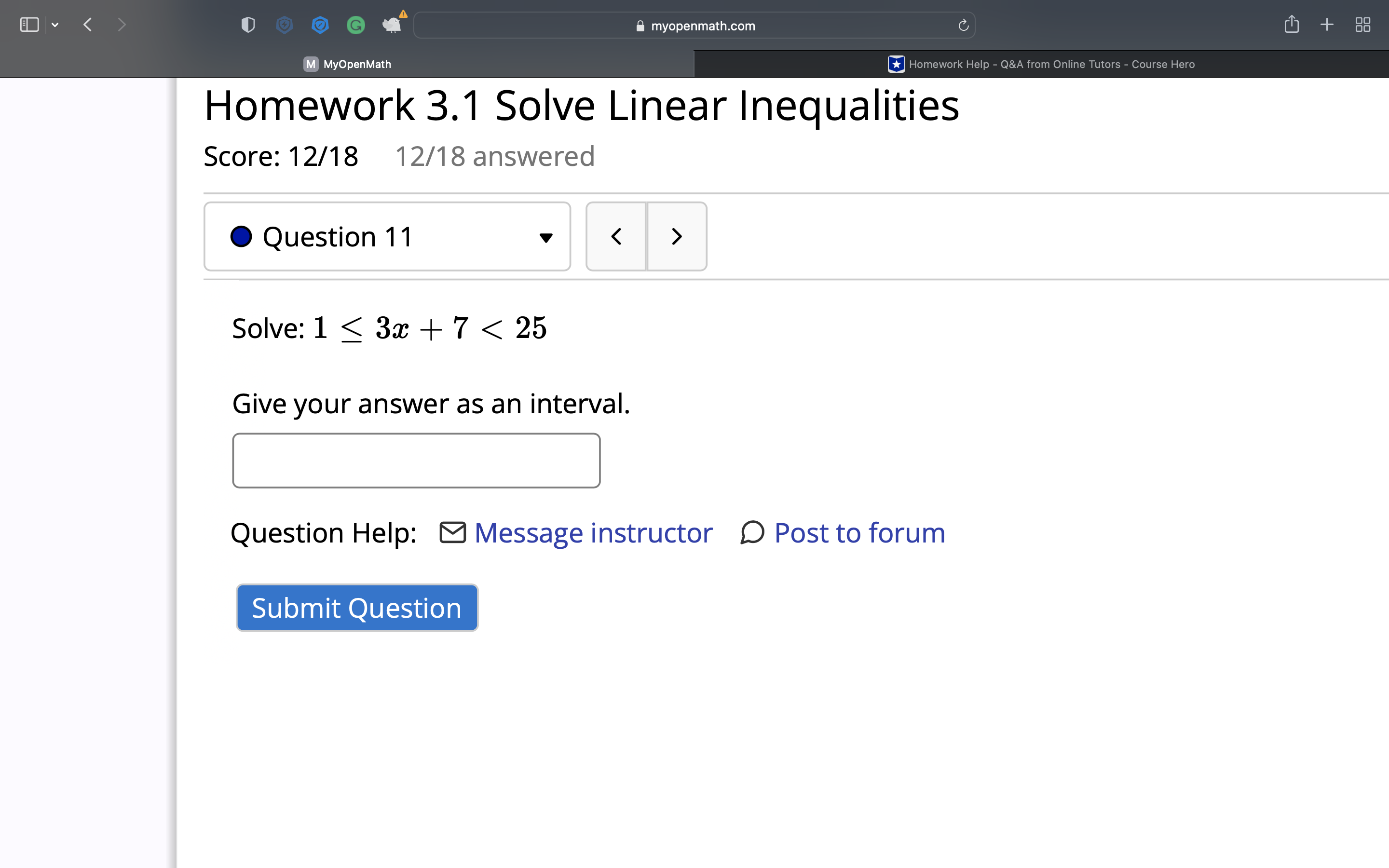
Task: Reload the myopenmath.com page
Action: pos(963,25)
